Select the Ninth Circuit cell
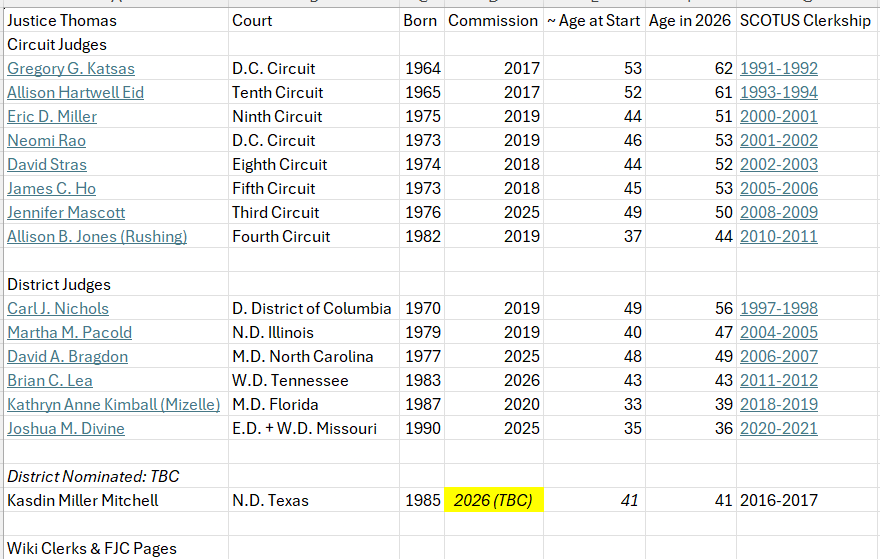Image resolution: width=880 pixels, height=559 pixels. (314, 117)
